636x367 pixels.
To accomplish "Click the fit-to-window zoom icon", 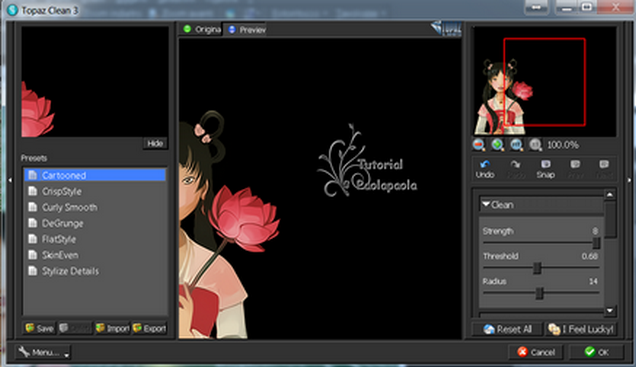I will click(x=516, y=145).
